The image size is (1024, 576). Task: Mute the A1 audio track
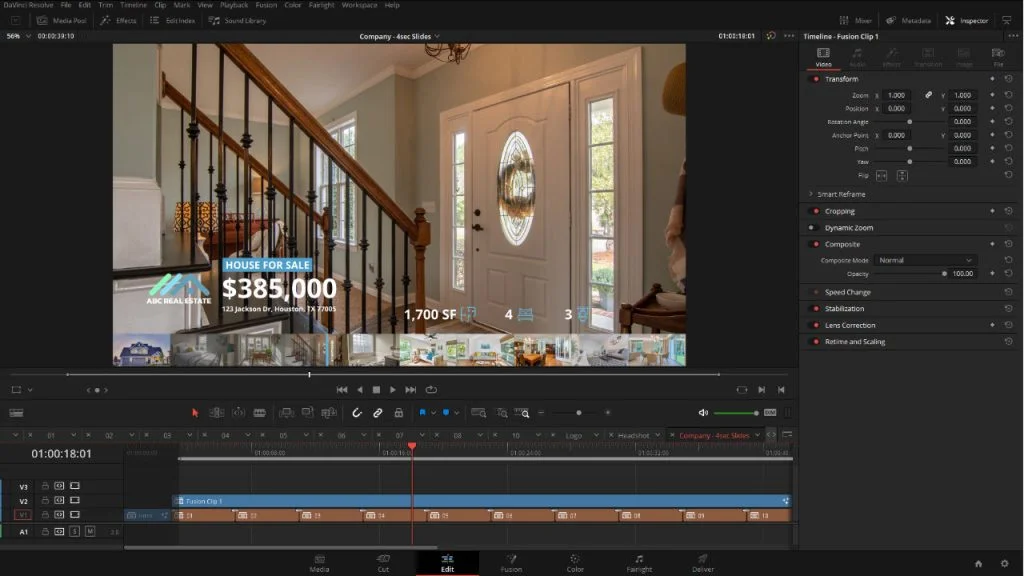pyautogui.click(x=90, y=532)
